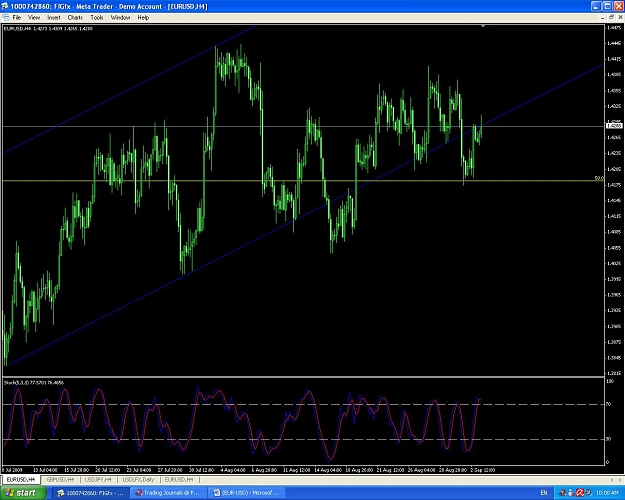Viewport: 625px width, 500px height.
Task: Click the 30 level label in Stochastic pane
Action: coord(608,439)
